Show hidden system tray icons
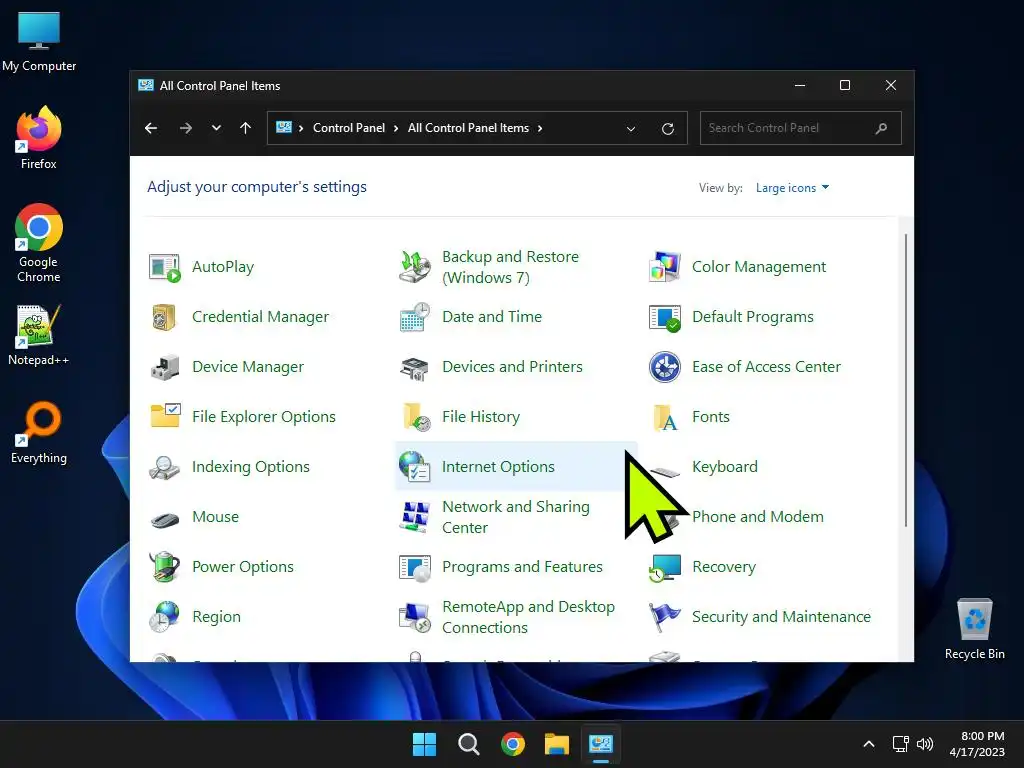Image resolution: width=1024 pixels, height=768 pixels. pyautogui.click(x=869, y=744)
